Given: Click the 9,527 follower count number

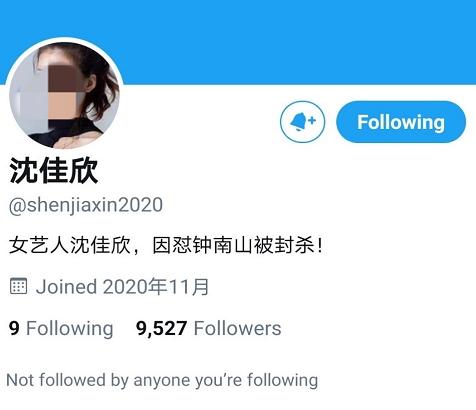Looking at the screenshot, I should click(x=161, y=328).
